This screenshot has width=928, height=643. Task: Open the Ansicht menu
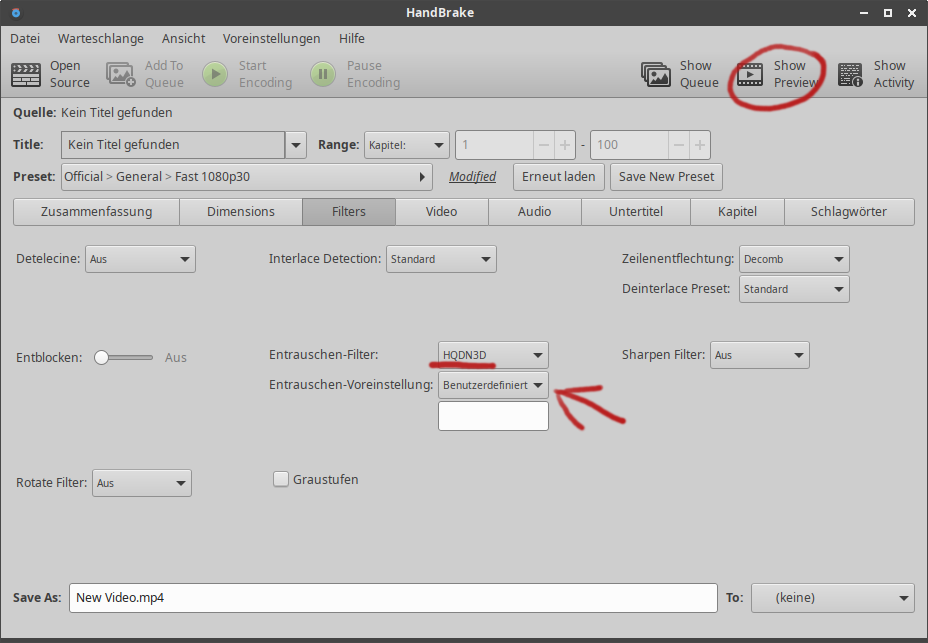pyautogui.click(x=183, y=38)
